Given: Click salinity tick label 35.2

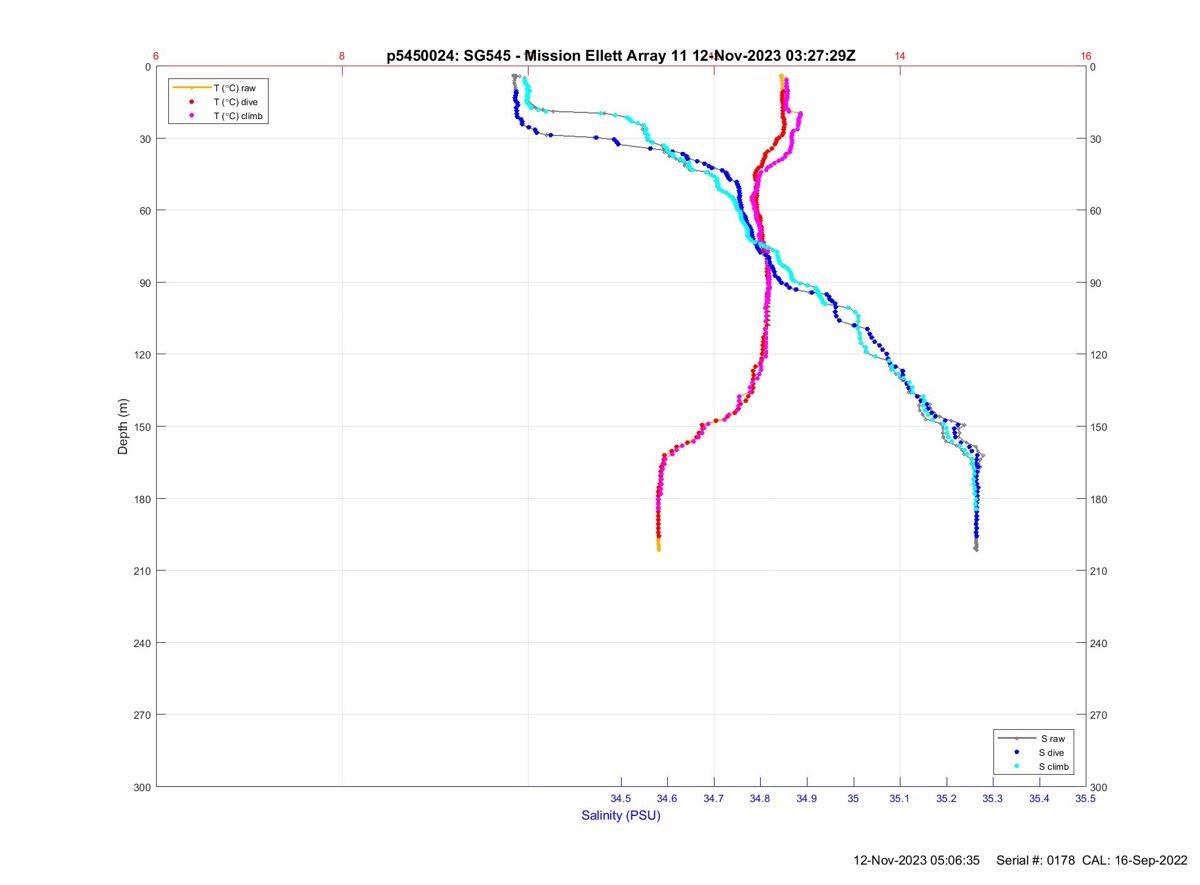Looking at the screenshot, I should pyautogui.click(x=946, y=798).
